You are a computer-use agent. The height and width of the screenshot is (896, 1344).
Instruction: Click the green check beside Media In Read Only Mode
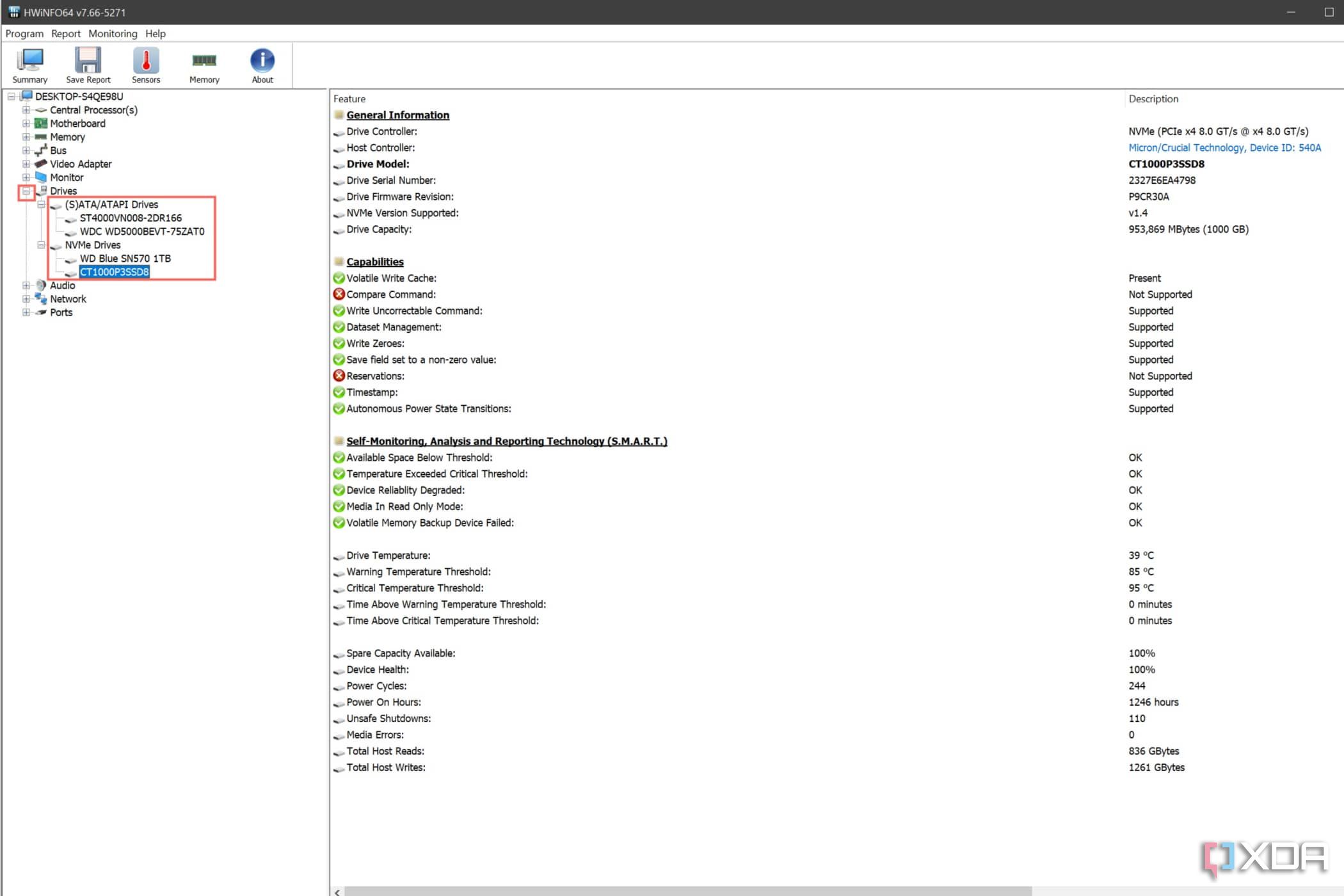(x=339, y=506)
